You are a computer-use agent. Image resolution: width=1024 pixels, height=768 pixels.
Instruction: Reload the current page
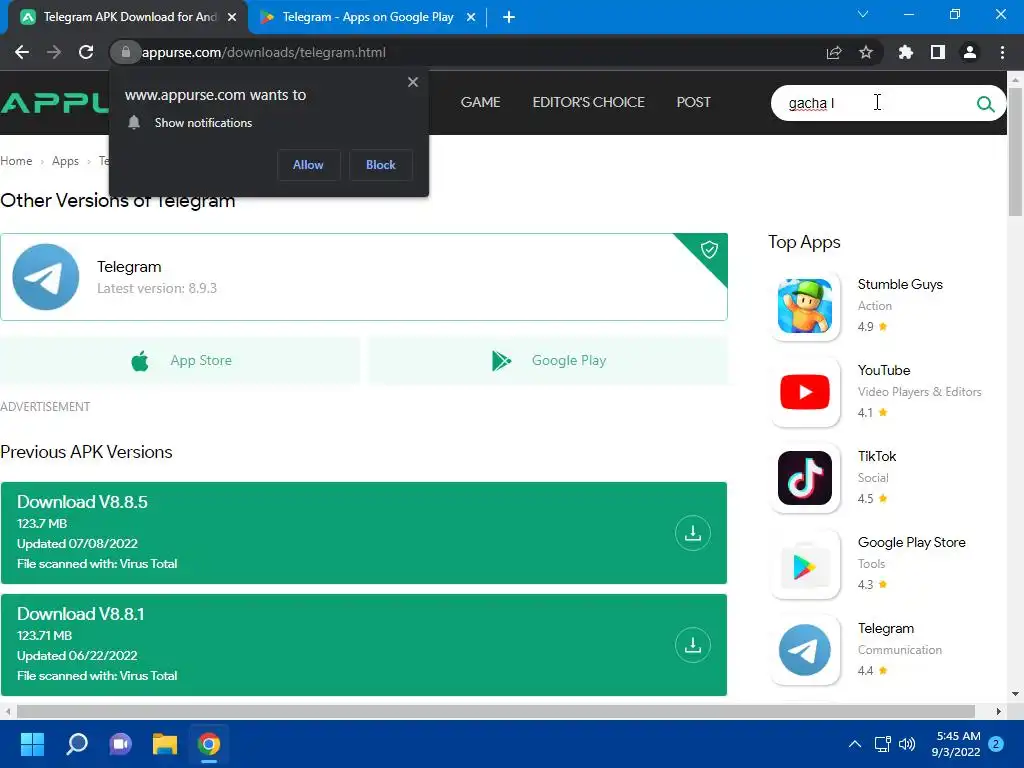[86, 52]
